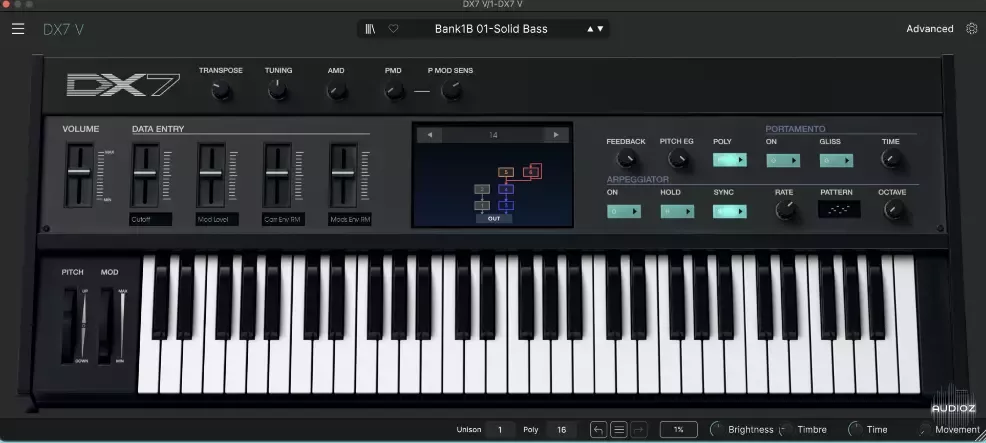Toggle the Portamento ON switch

[783, 160]
